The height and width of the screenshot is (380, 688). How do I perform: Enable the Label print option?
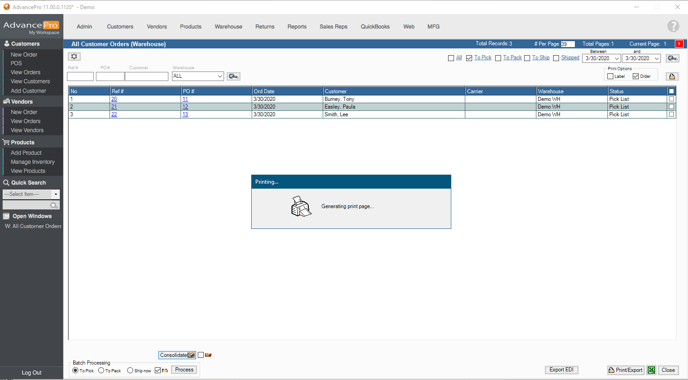[610, 76]
